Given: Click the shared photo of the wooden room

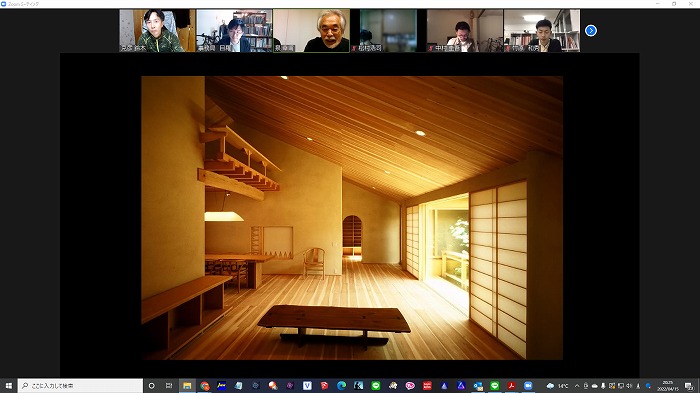Looking at the screenshot, I should tap(352, 218).
